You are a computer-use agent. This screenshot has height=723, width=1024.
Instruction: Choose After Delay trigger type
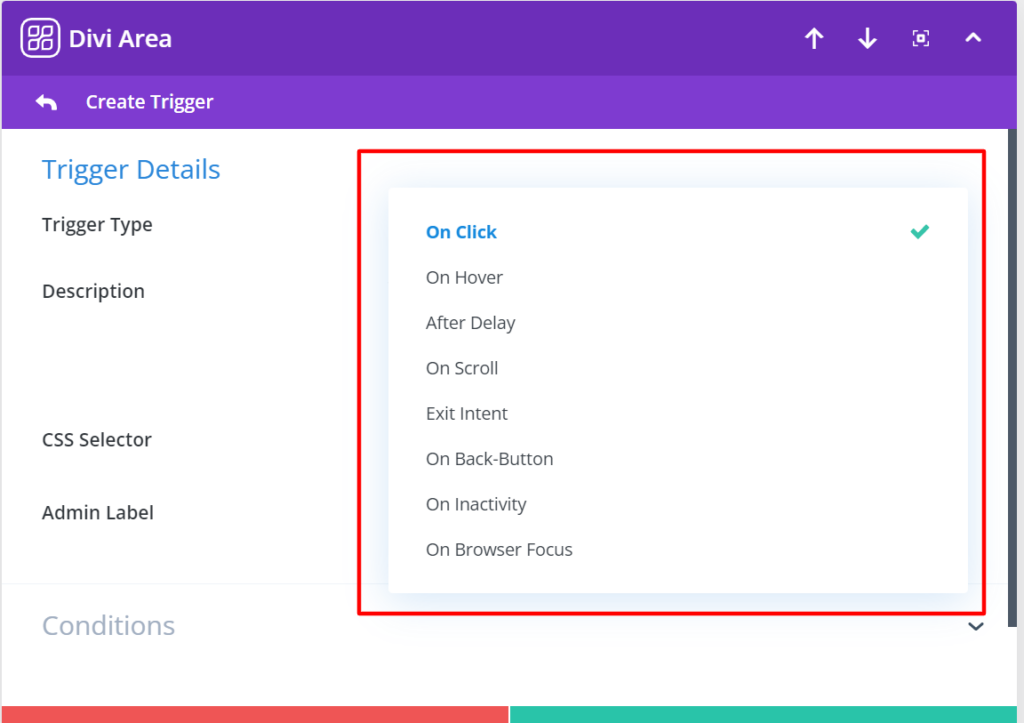677,323
